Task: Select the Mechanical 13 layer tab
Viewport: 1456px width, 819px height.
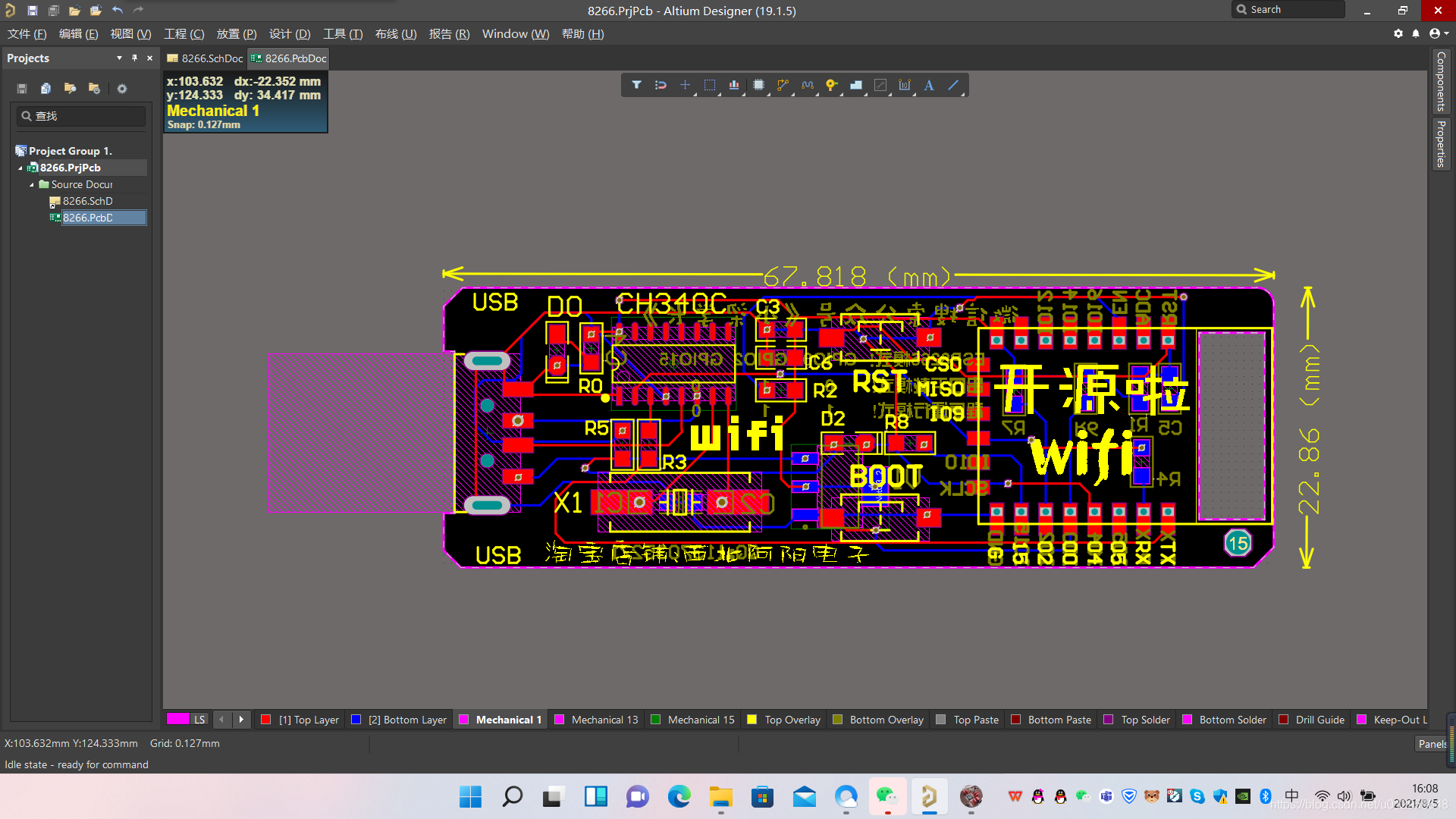Action: (x=597, y=720)
